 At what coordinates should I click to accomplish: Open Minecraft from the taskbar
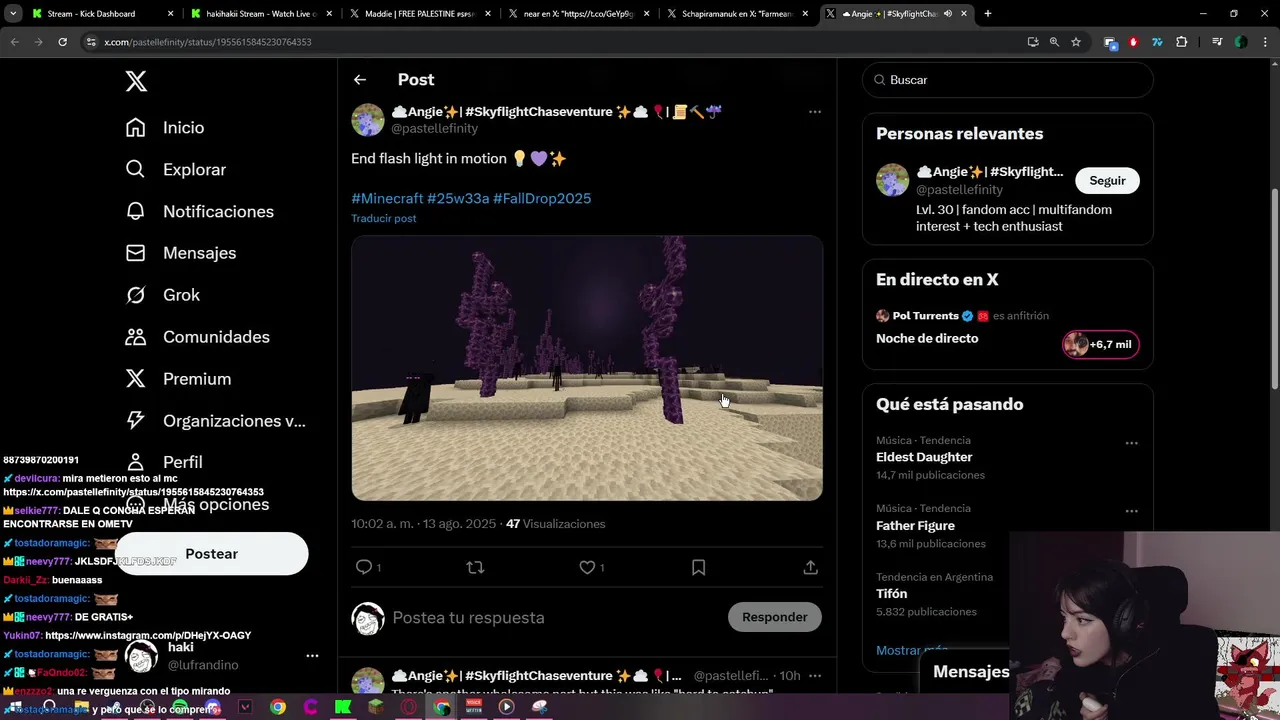click(376, 707)
